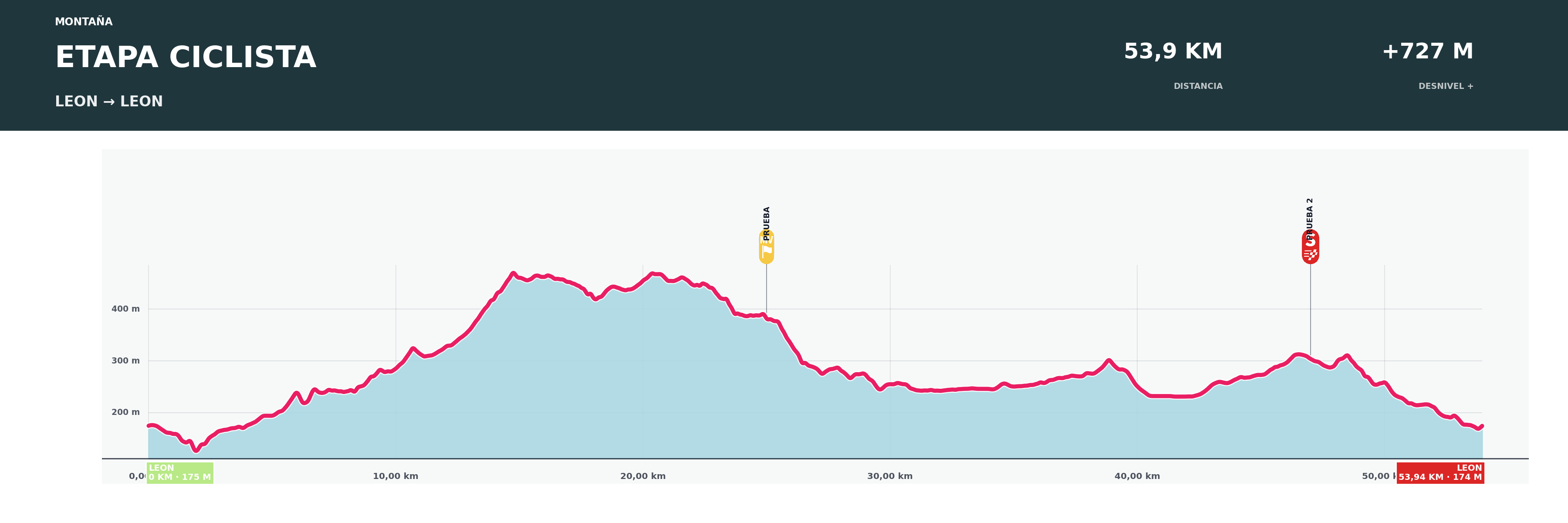Click the yellow MV flag marker PRUEBA
The image size is (1568, 523).
coord(766,247)
